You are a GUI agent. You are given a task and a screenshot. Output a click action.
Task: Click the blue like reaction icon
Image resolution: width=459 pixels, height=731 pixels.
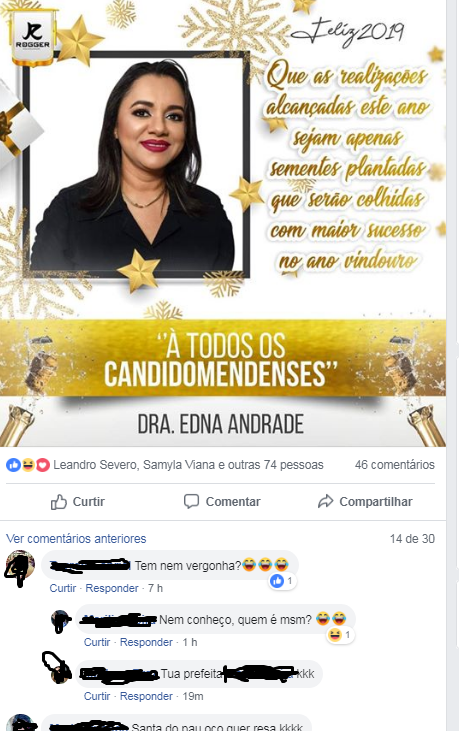click(13, 465)
